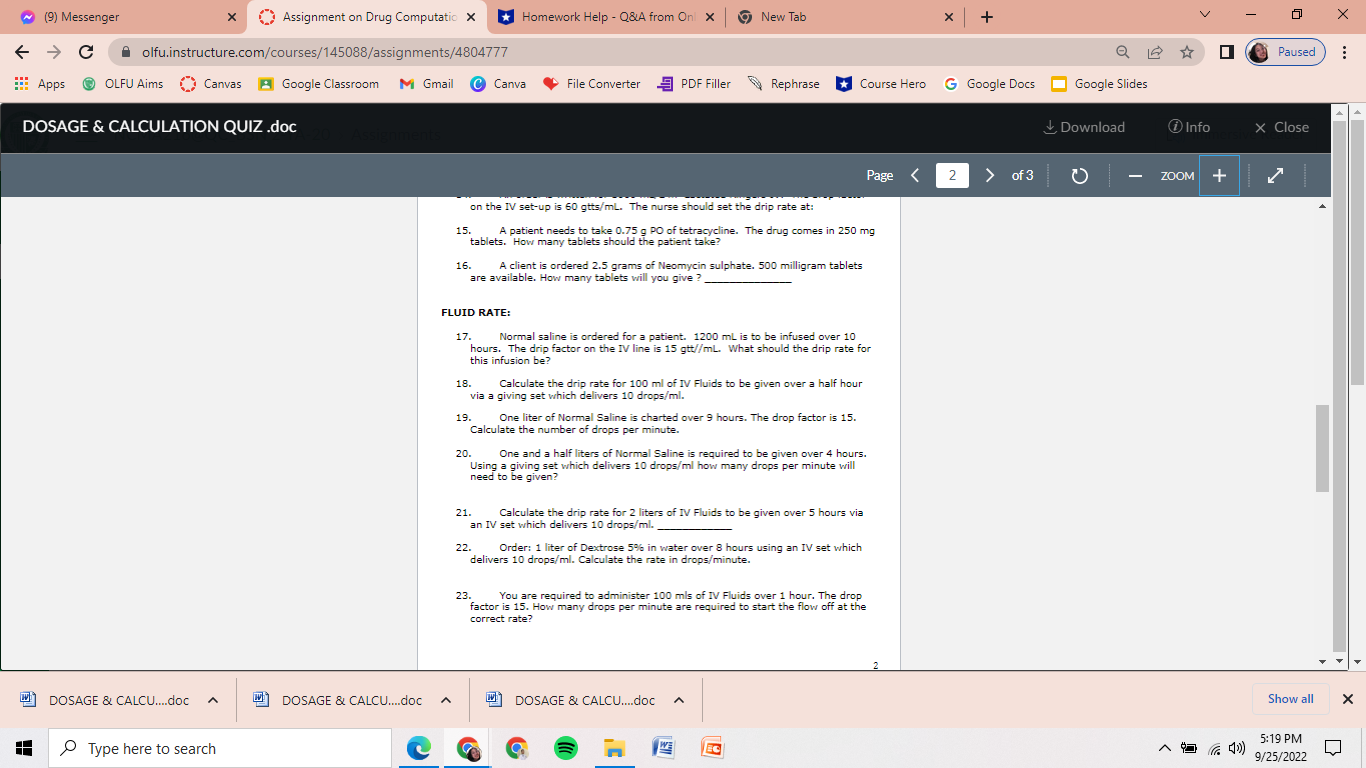Open Course Hero bookmark

click(881, 84)
